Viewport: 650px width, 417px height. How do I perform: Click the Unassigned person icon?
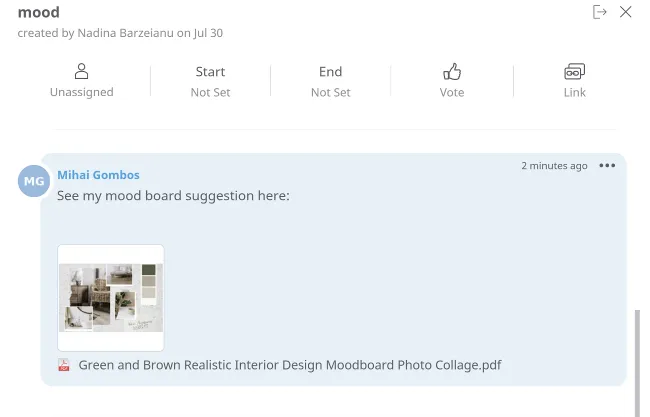coord(81,71)
